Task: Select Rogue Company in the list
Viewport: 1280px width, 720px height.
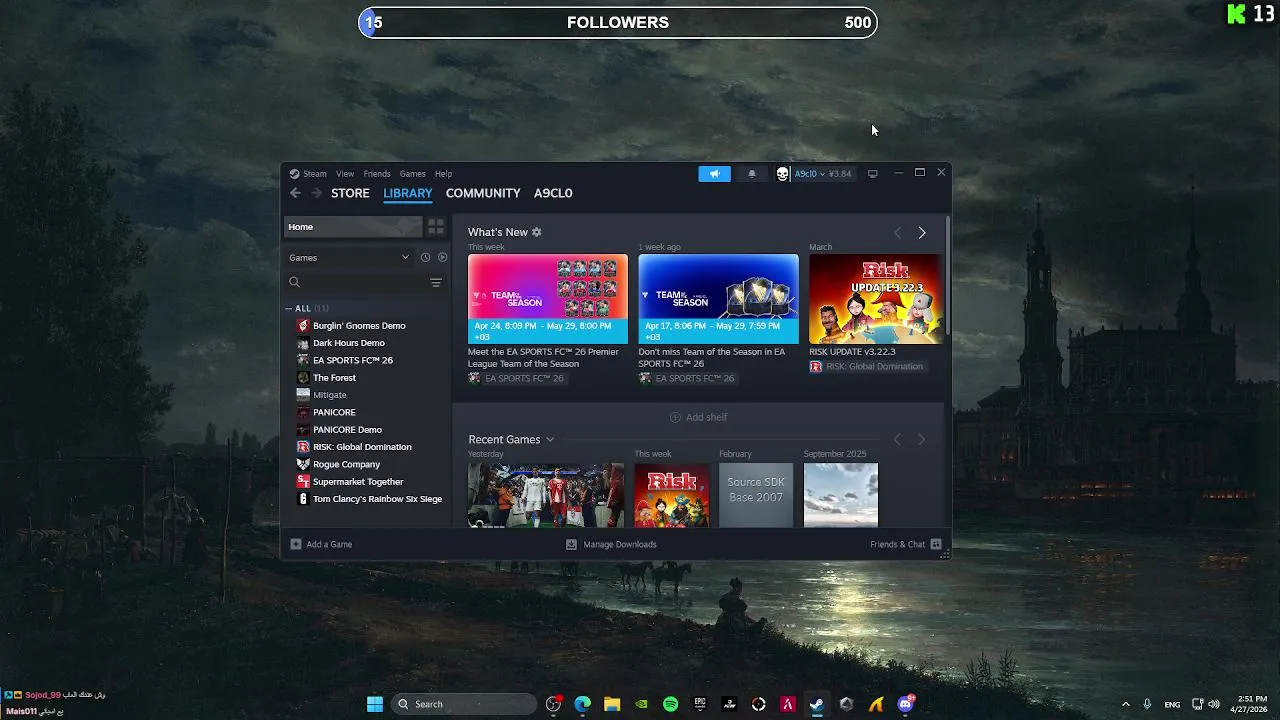Action: [x=346, y=464]
